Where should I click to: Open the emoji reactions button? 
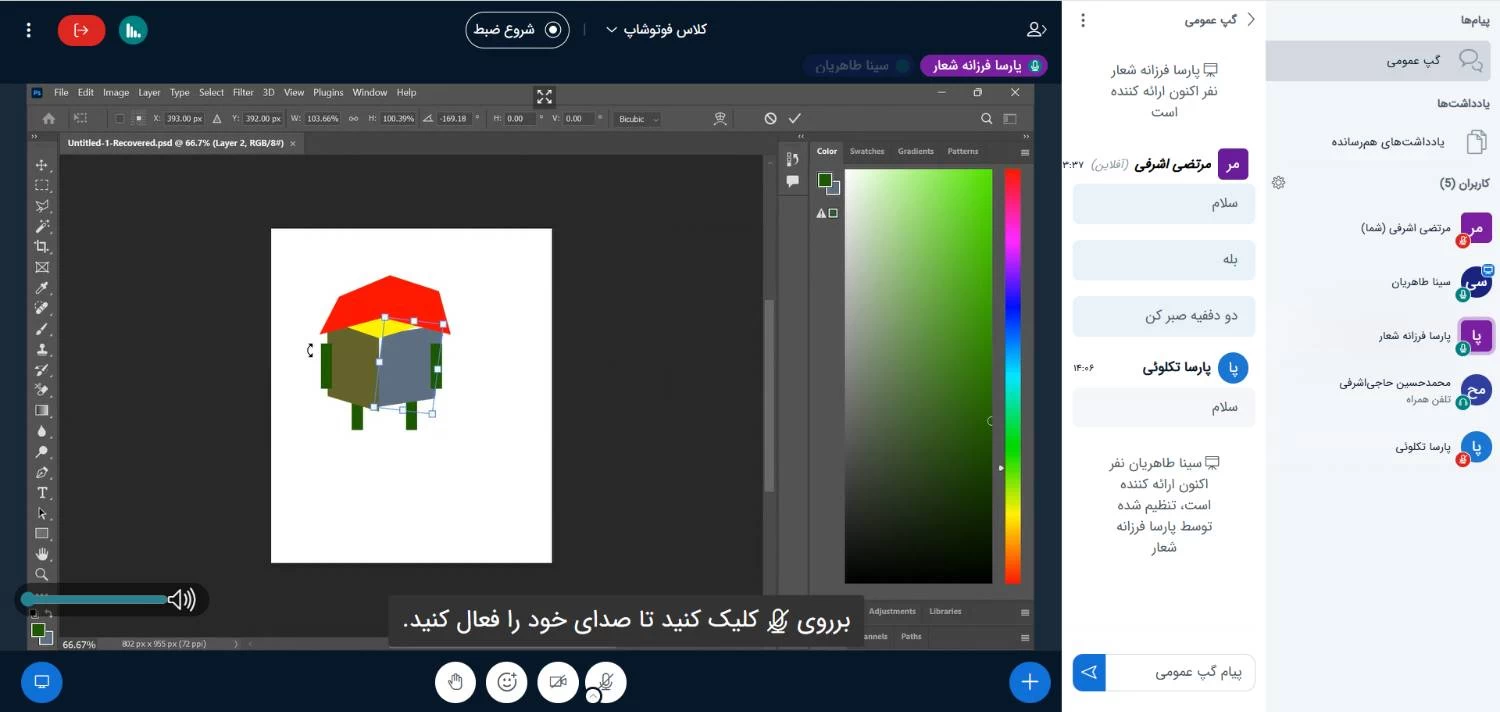click(507, 682)
